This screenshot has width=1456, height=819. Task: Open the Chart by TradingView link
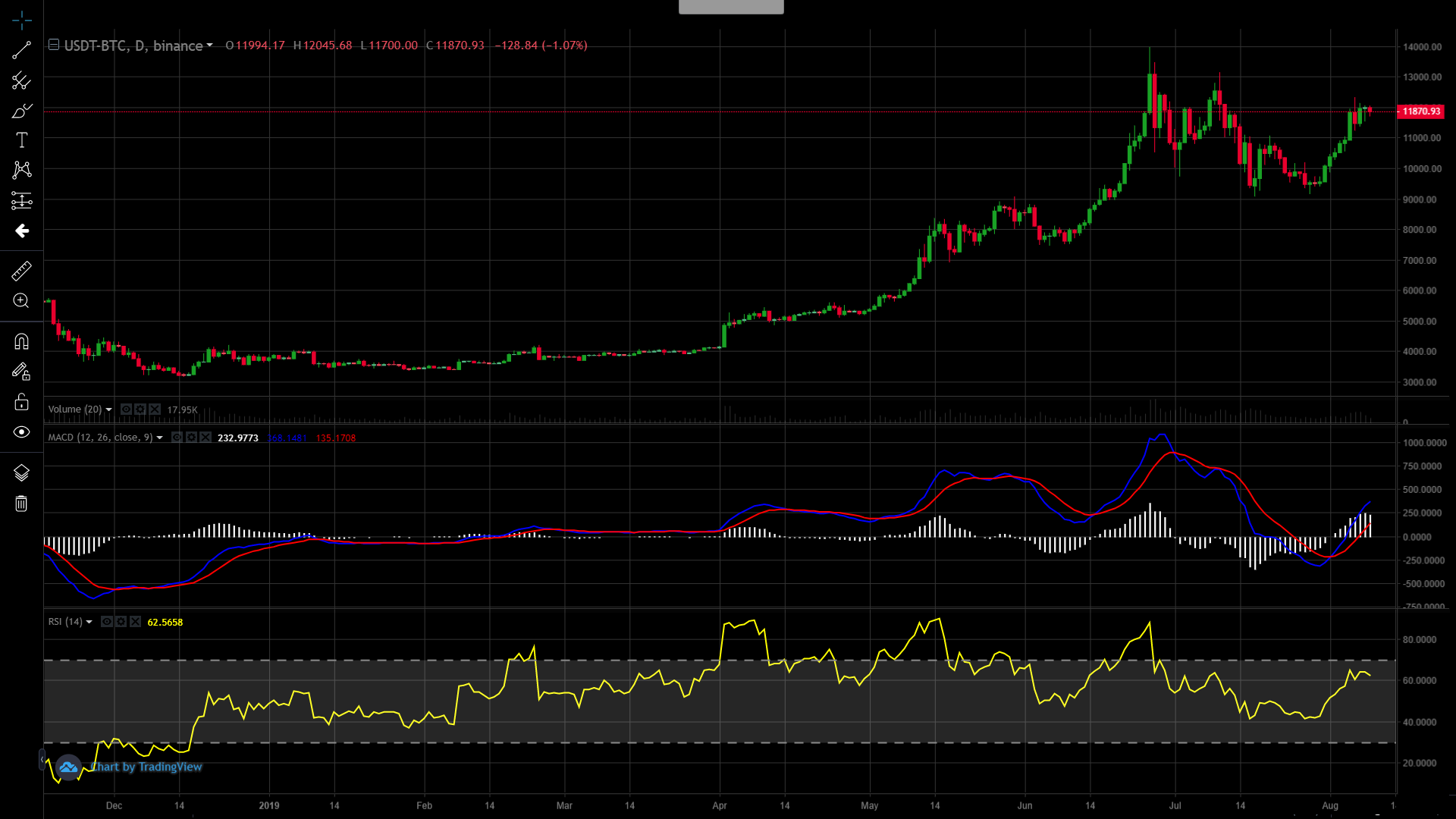[146, 767]
